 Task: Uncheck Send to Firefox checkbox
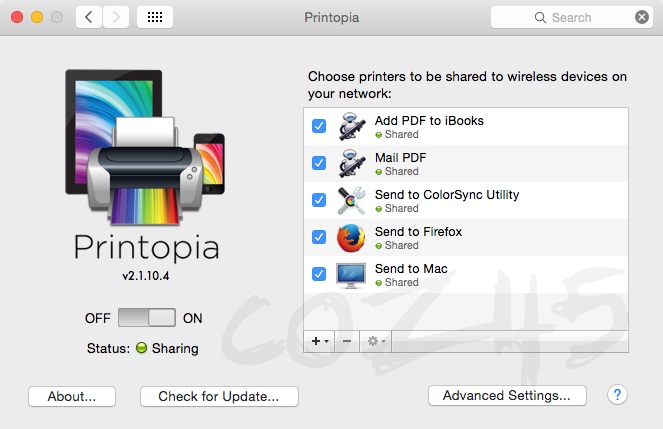[x=319, y=237]
